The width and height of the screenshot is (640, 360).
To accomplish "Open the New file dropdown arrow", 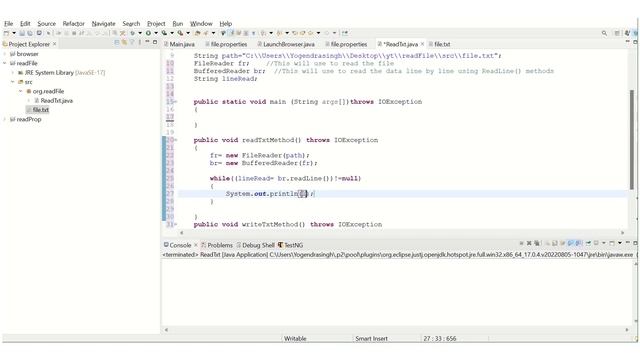I will pyautogui.click(x=14, y=33).
